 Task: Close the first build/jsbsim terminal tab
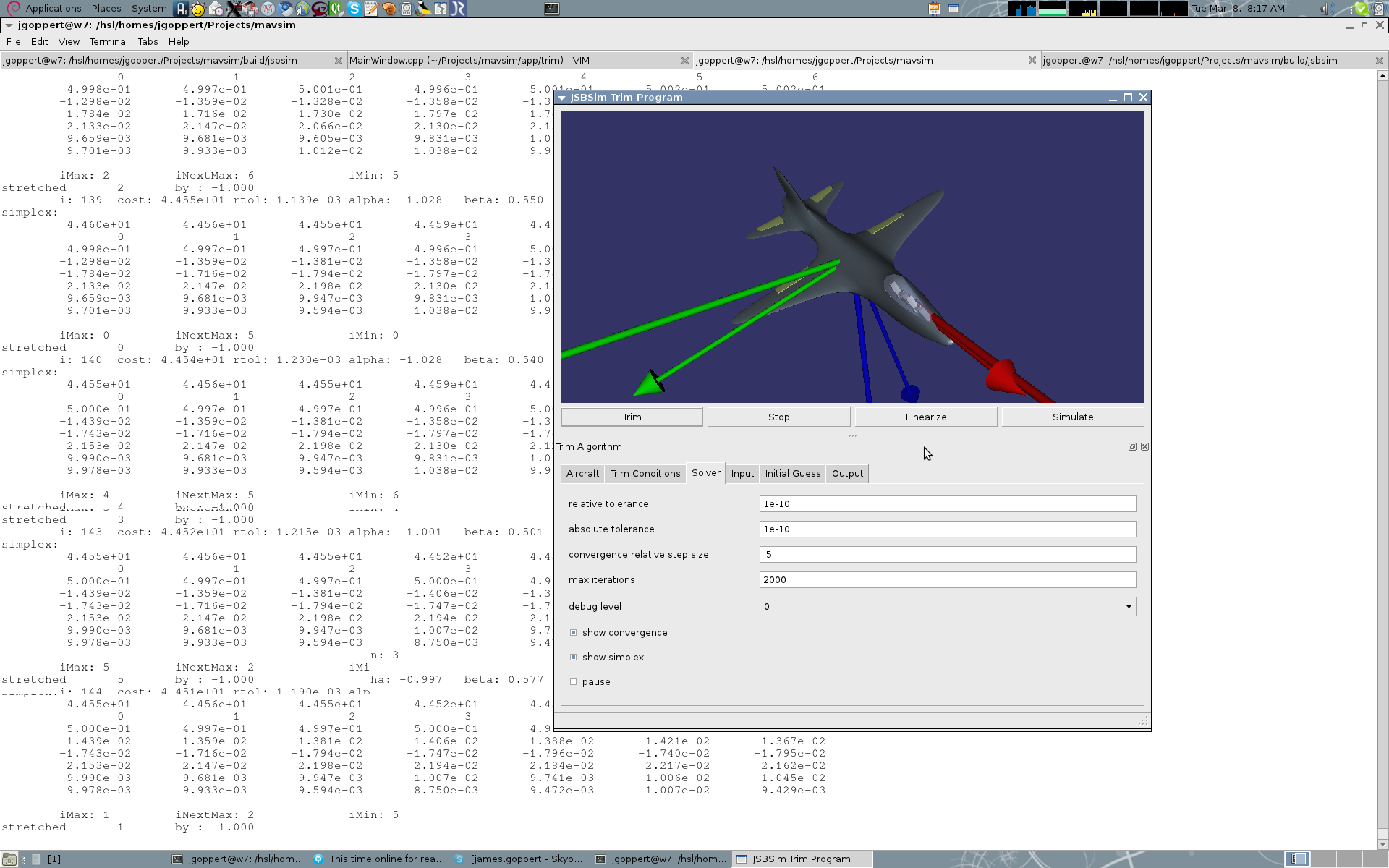338,61
